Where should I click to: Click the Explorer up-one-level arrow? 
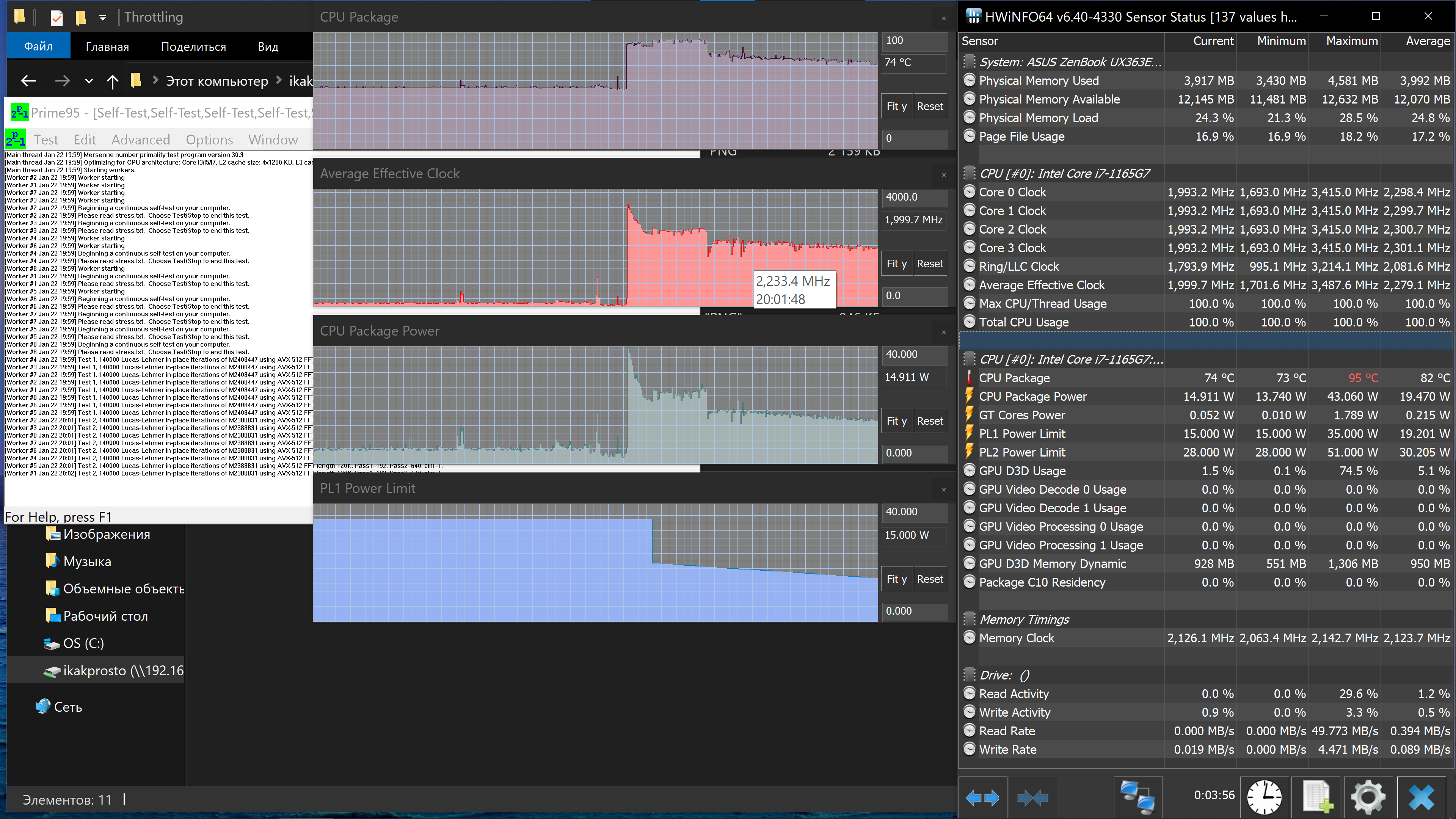point(113,81)
